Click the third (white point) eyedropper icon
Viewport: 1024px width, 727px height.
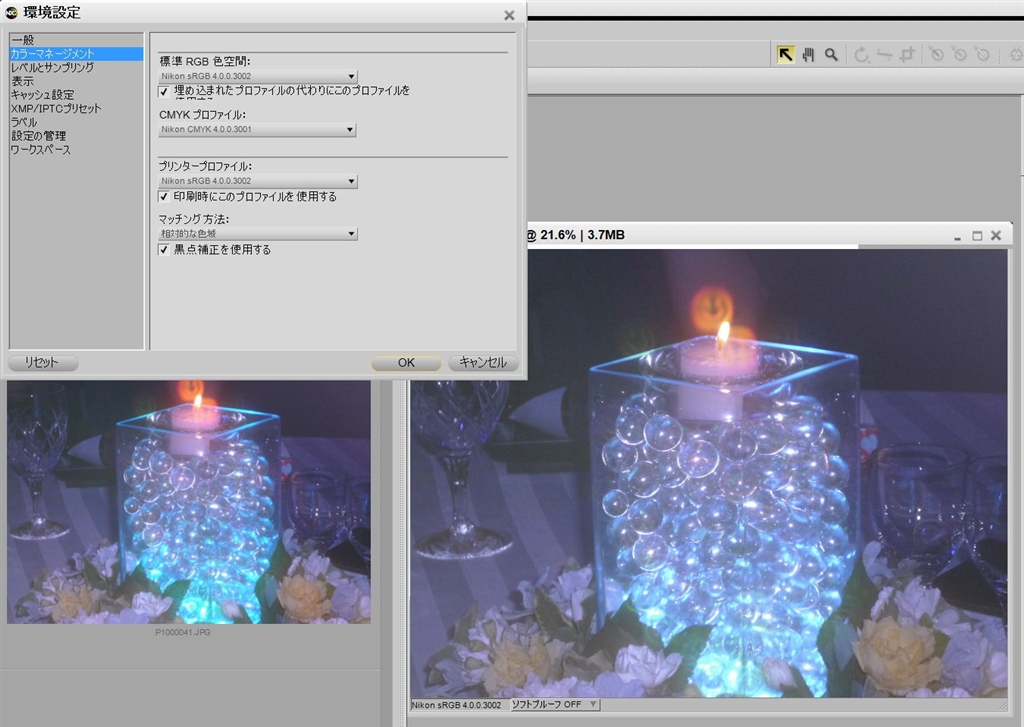[982, 54]
